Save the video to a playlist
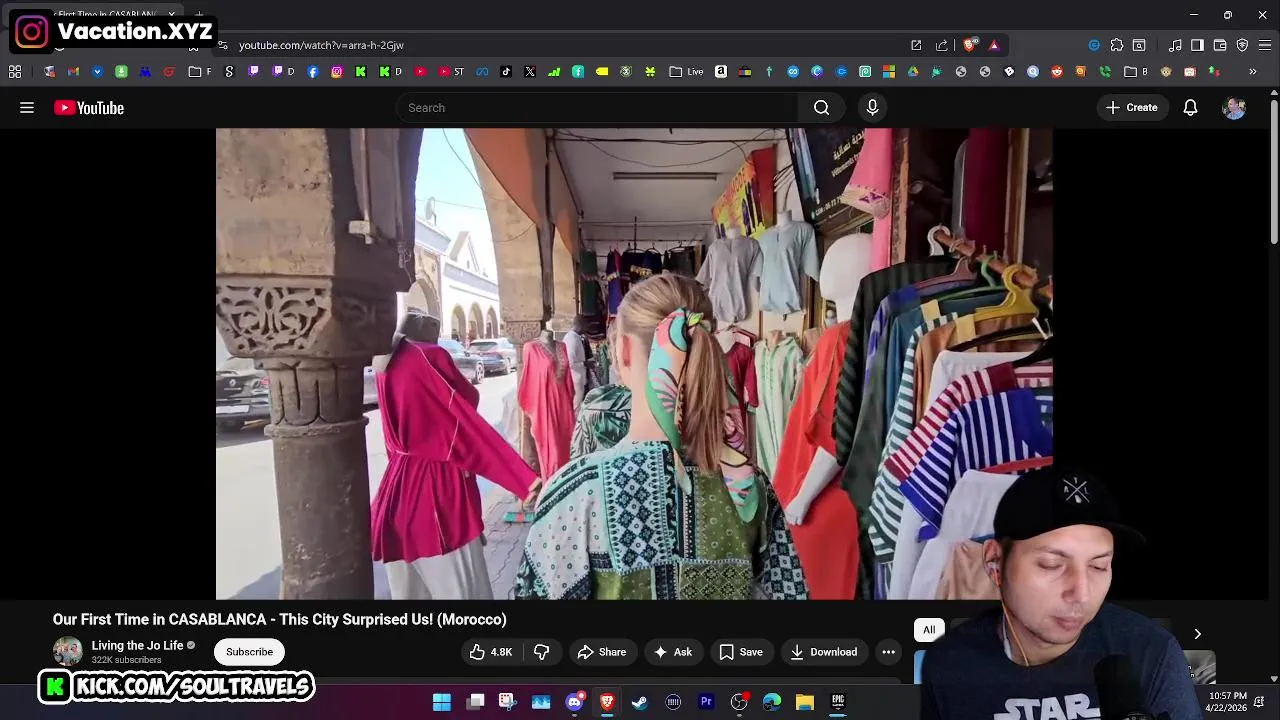This screenshot has height=720, width=1280. click(741, 652)
